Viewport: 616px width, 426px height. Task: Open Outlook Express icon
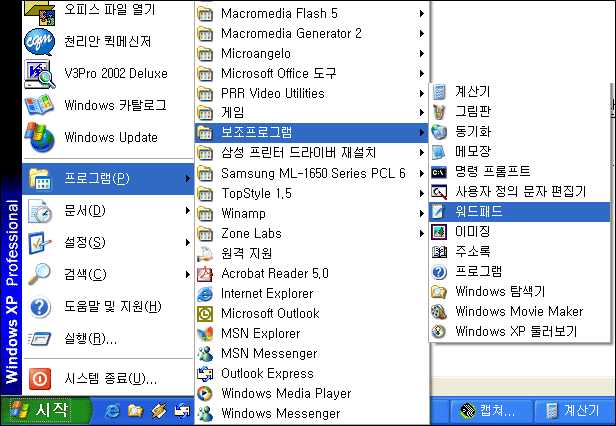coord(205,373)
